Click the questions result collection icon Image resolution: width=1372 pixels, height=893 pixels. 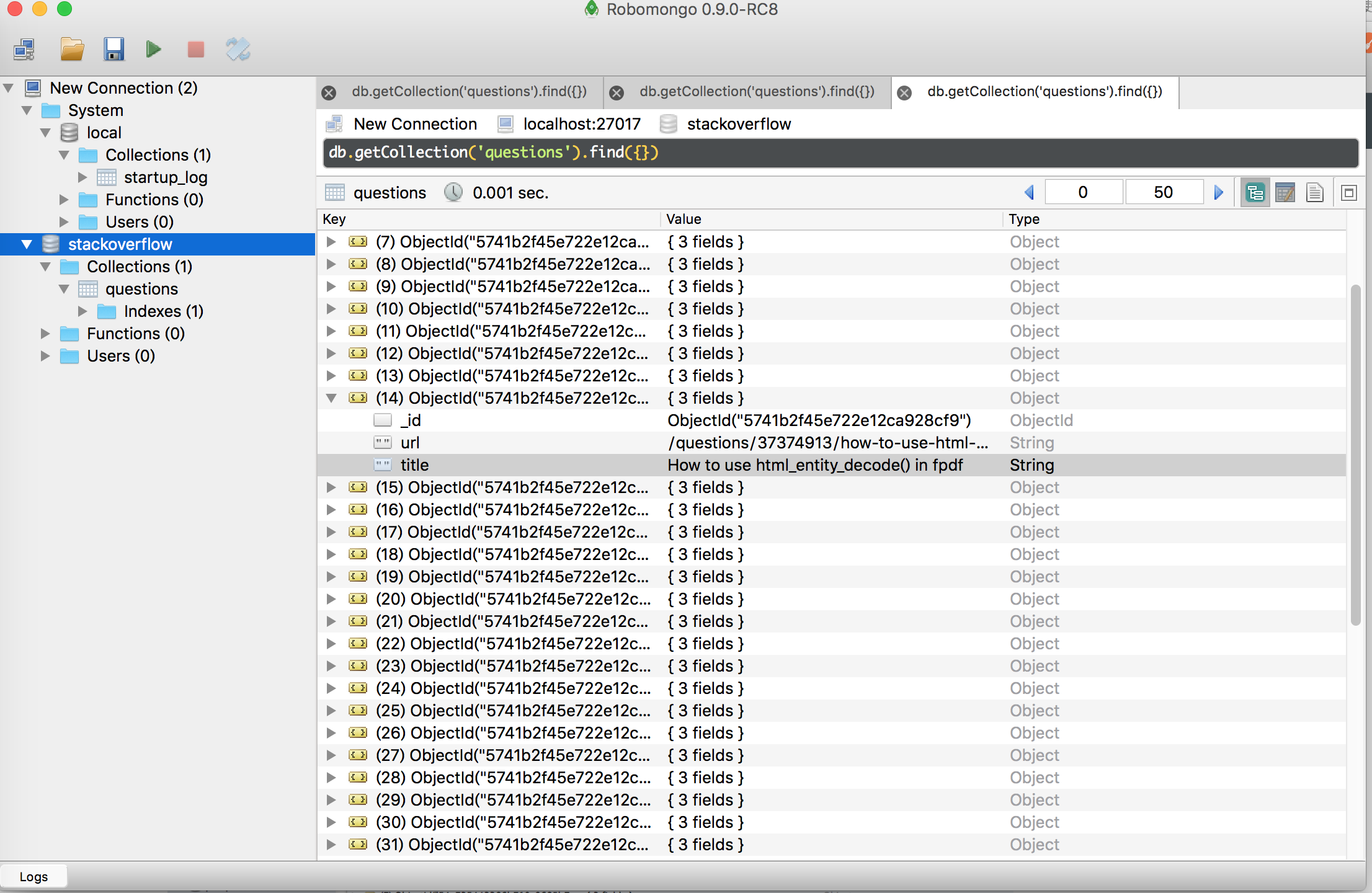point(335,193)
